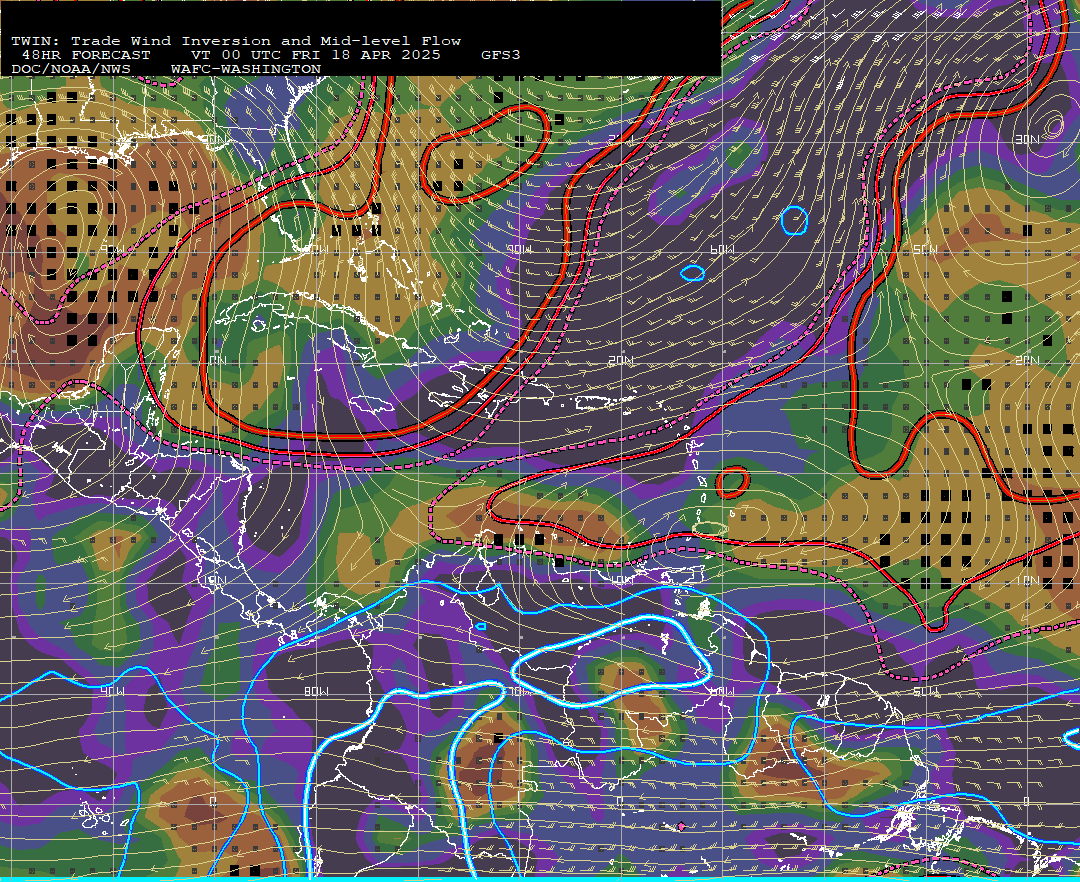Click the 80W longitude label near the Bahamas
The width and height of the screenshot is (1080, 882).
pos(318,249)
